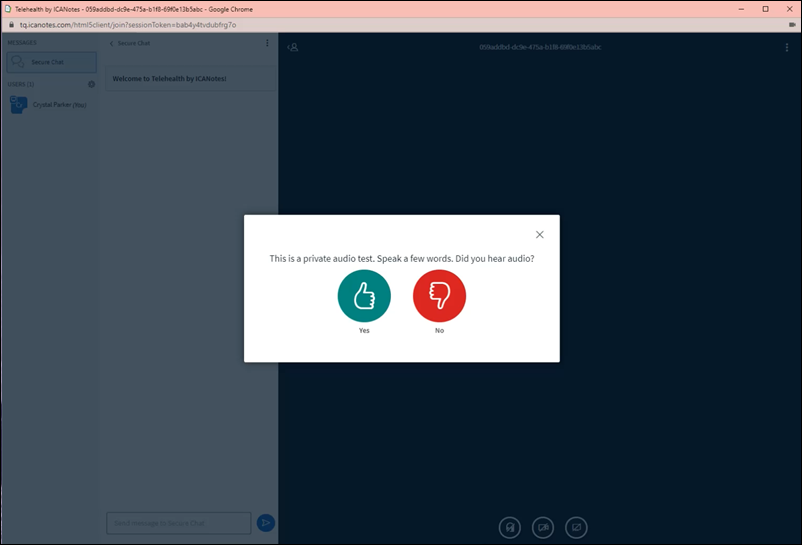The height and width of the screenshot is (545, 802).
Task: Toggle the users list panel icon
Action: (x=293, y=47)
